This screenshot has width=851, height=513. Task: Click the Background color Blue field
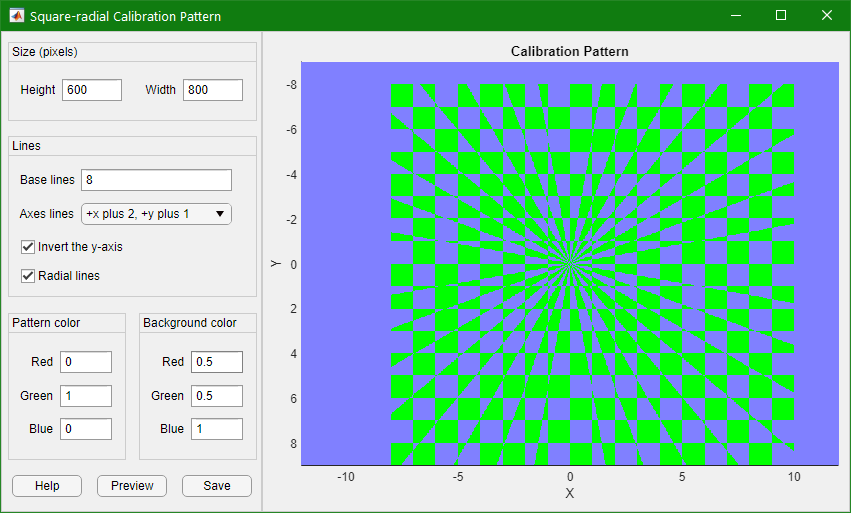tap(216, 429)
